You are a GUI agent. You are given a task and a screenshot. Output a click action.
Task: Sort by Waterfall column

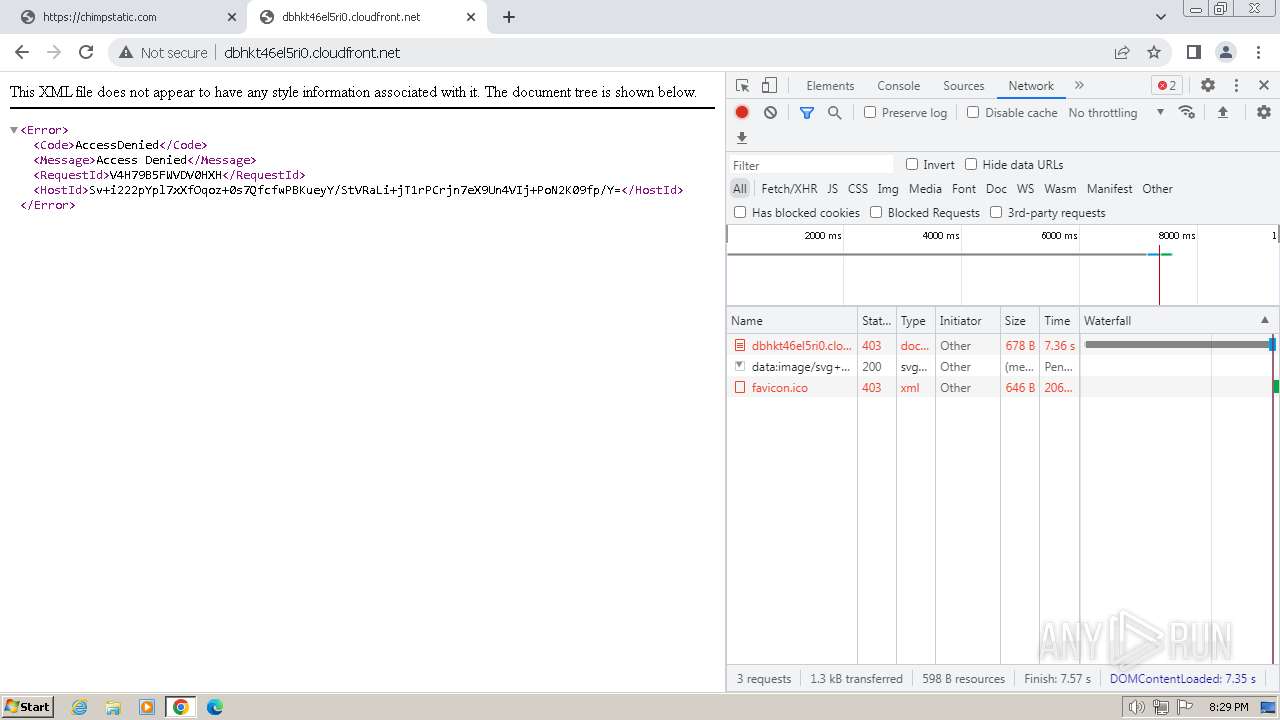pos(1177,320)
